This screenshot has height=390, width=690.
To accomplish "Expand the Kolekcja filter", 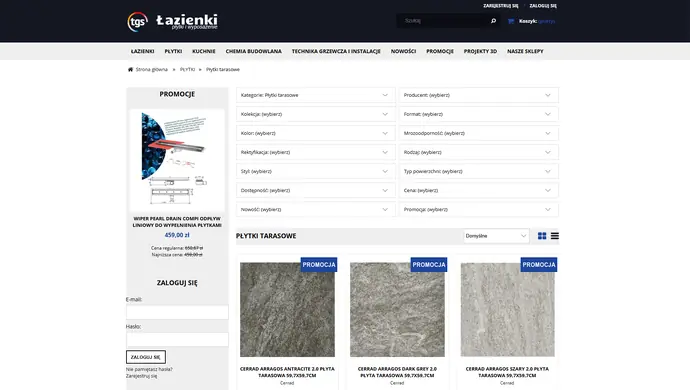I will (315, 114).
